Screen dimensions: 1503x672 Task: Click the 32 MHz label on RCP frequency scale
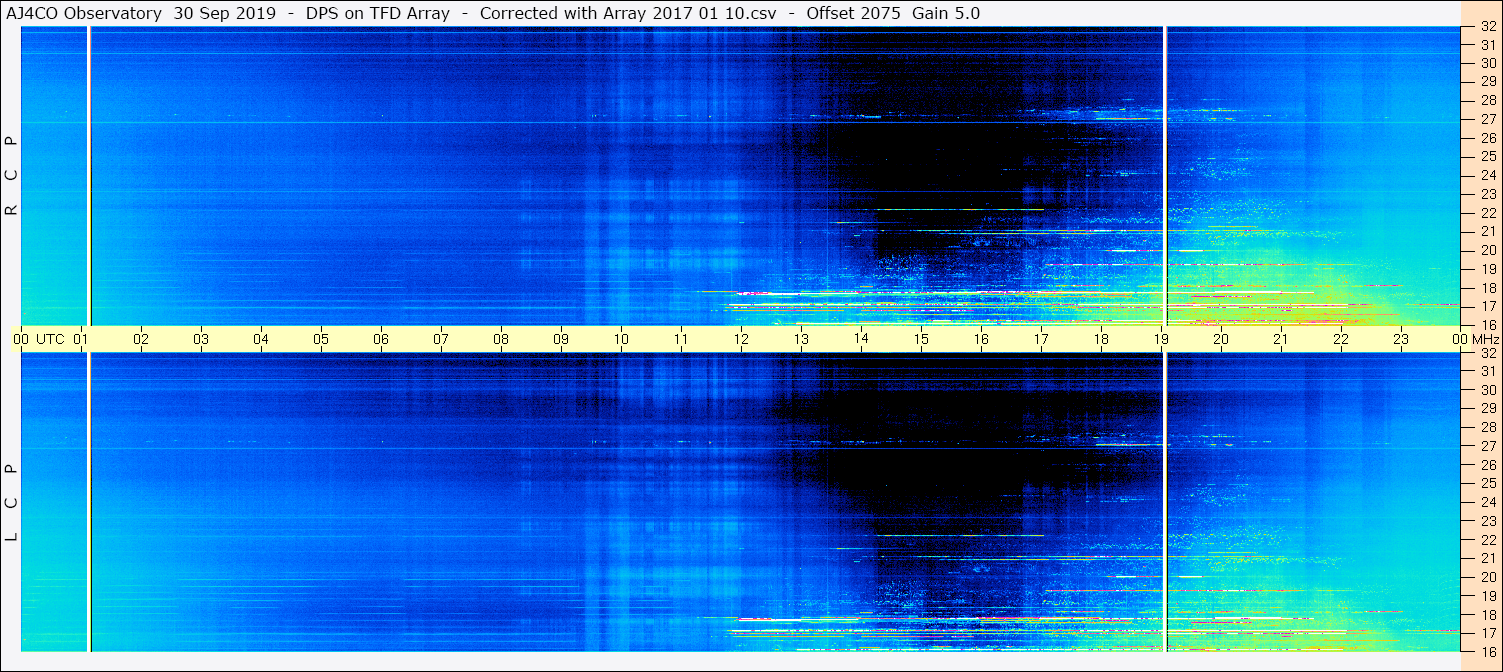click(1487, 27)
